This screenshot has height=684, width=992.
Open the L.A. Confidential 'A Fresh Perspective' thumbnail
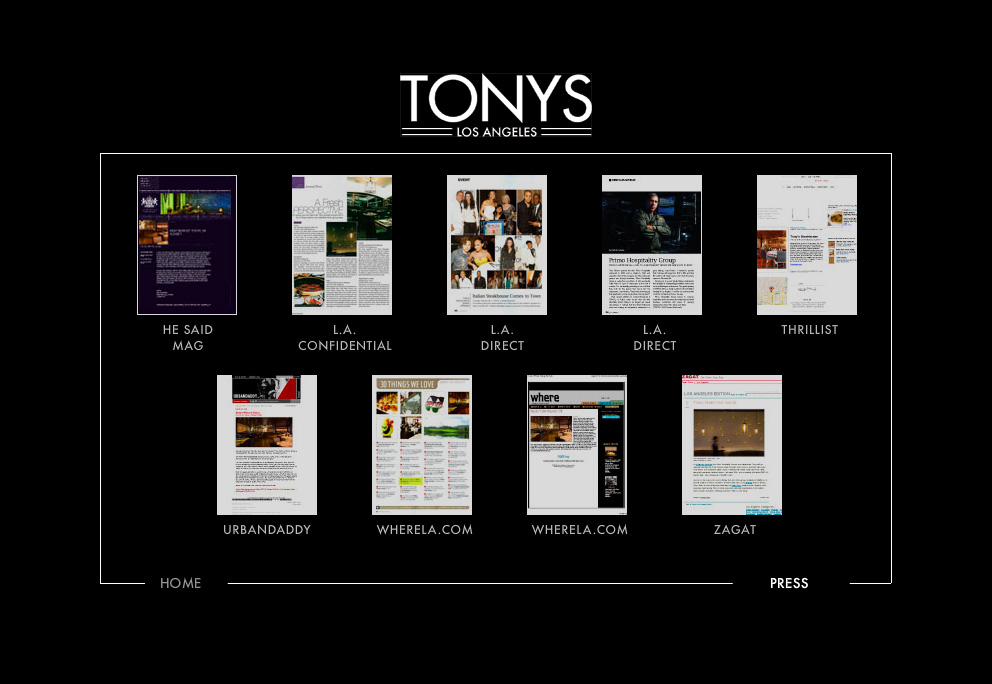click(342, 245)
